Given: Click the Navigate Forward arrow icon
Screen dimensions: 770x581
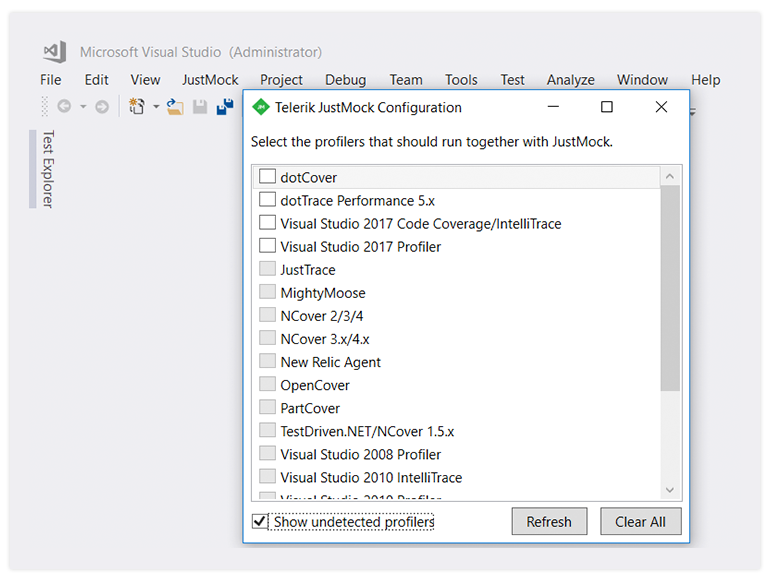Looking at the screenshot, I should point(102,107).
